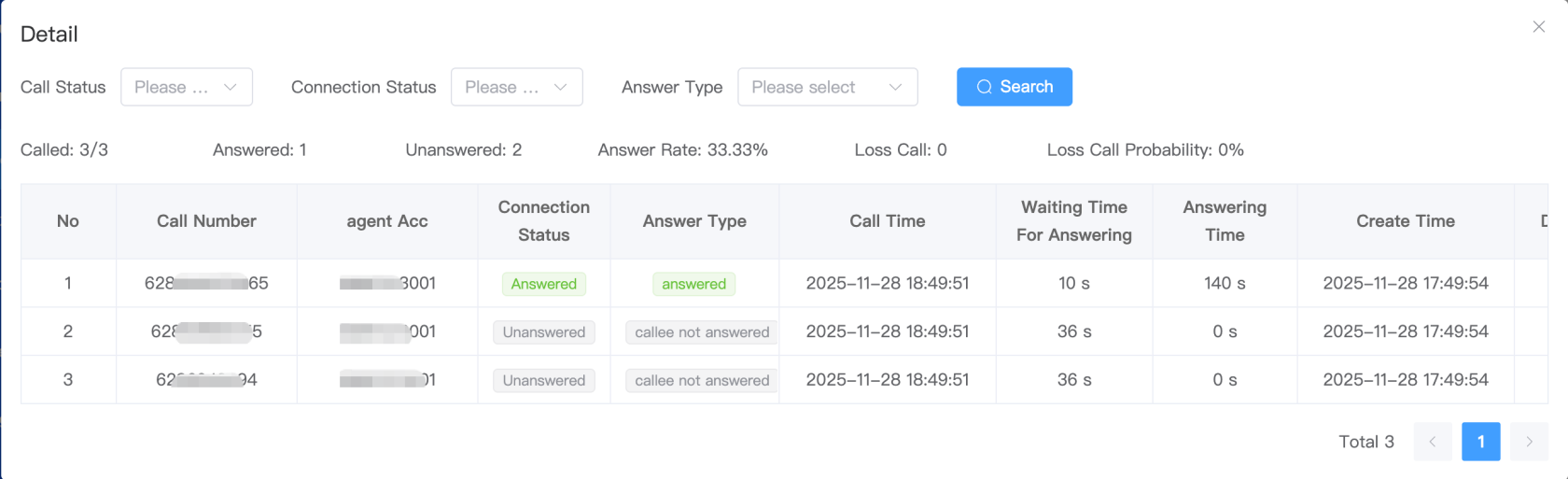The image size is (1568, 479).
Task: Click the Unanswered tag in row 3
Action: pyautogui.click(x=543, y=381)
